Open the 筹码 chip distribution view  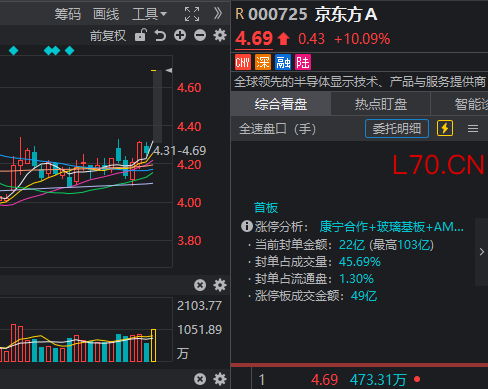tap(68, 14)
